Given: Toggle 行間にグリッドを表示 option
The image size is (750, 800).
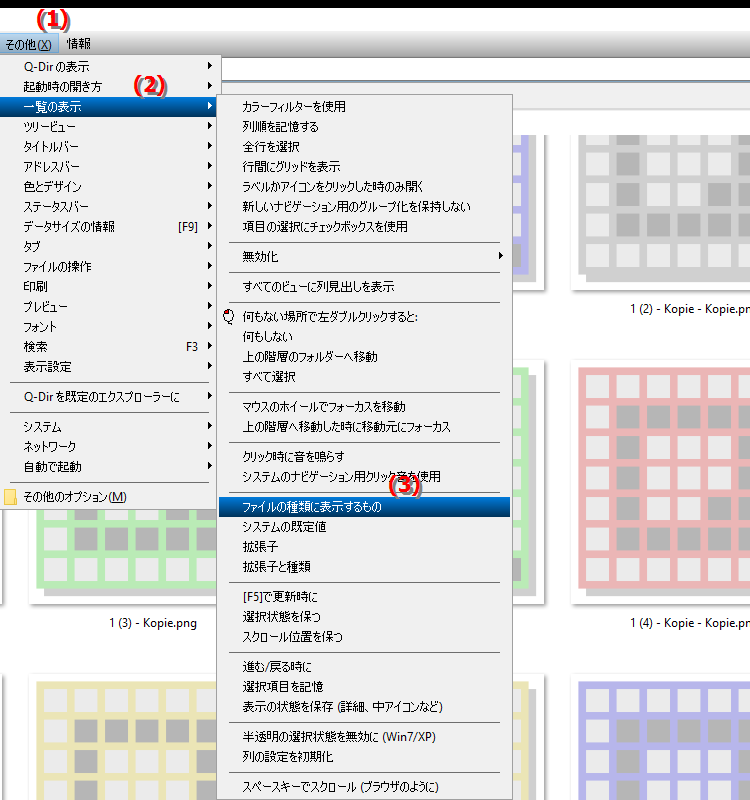Looking at the screenshot, I should point(364,166).
